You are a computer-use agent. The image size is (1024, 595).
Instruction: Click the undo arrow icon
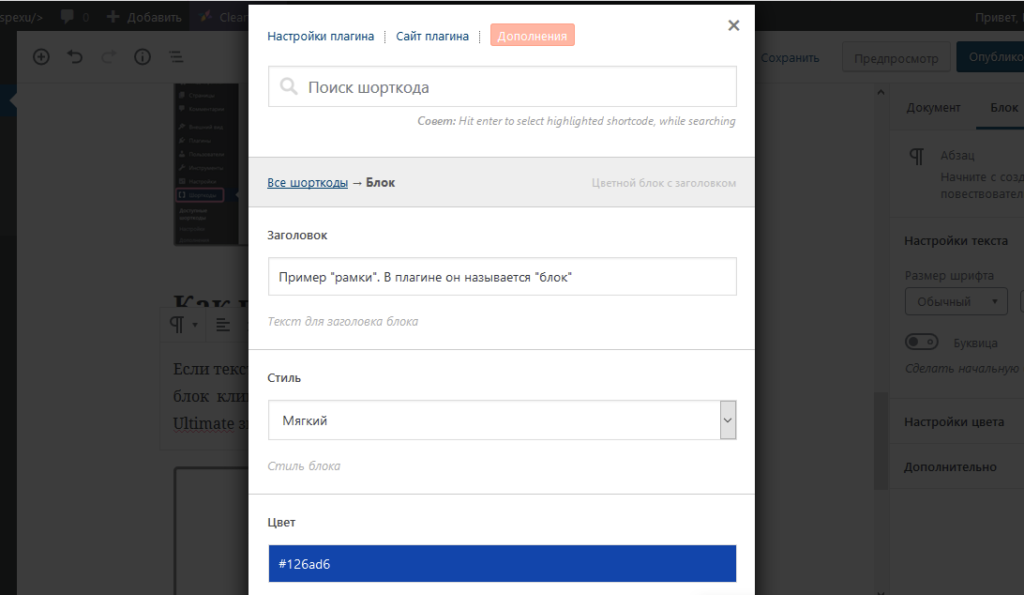pyautogui.click(x=75, y=57)
